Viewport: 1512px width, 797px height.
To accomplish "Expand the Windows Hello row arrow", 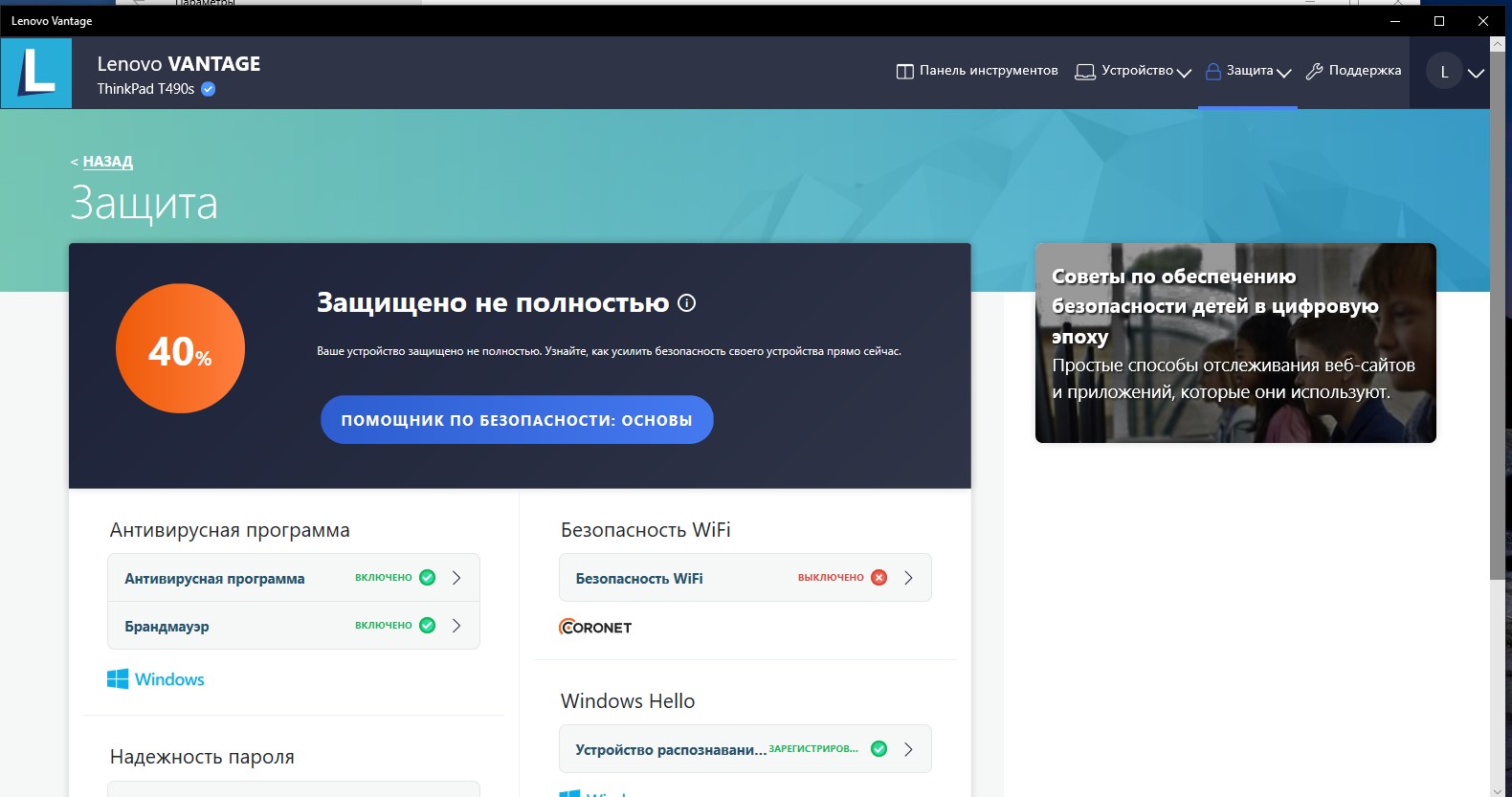I will click(x=908, y=749).
